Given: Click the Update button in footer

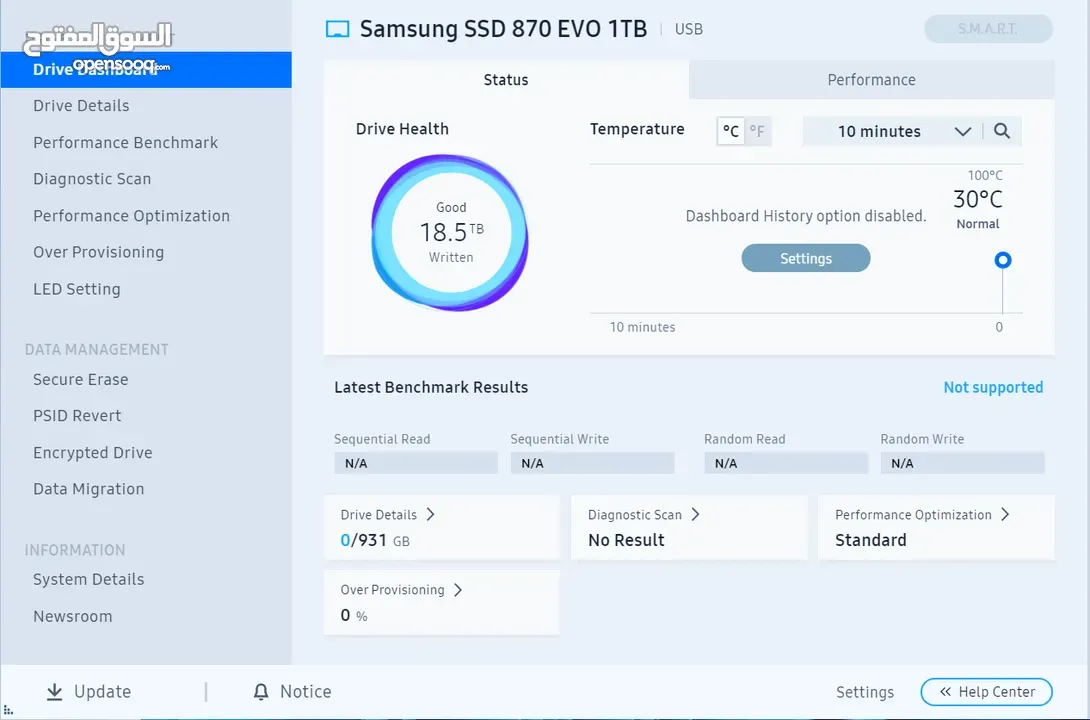Looking at the screenshot, I should pyautogui.click(x=89, y=692).
